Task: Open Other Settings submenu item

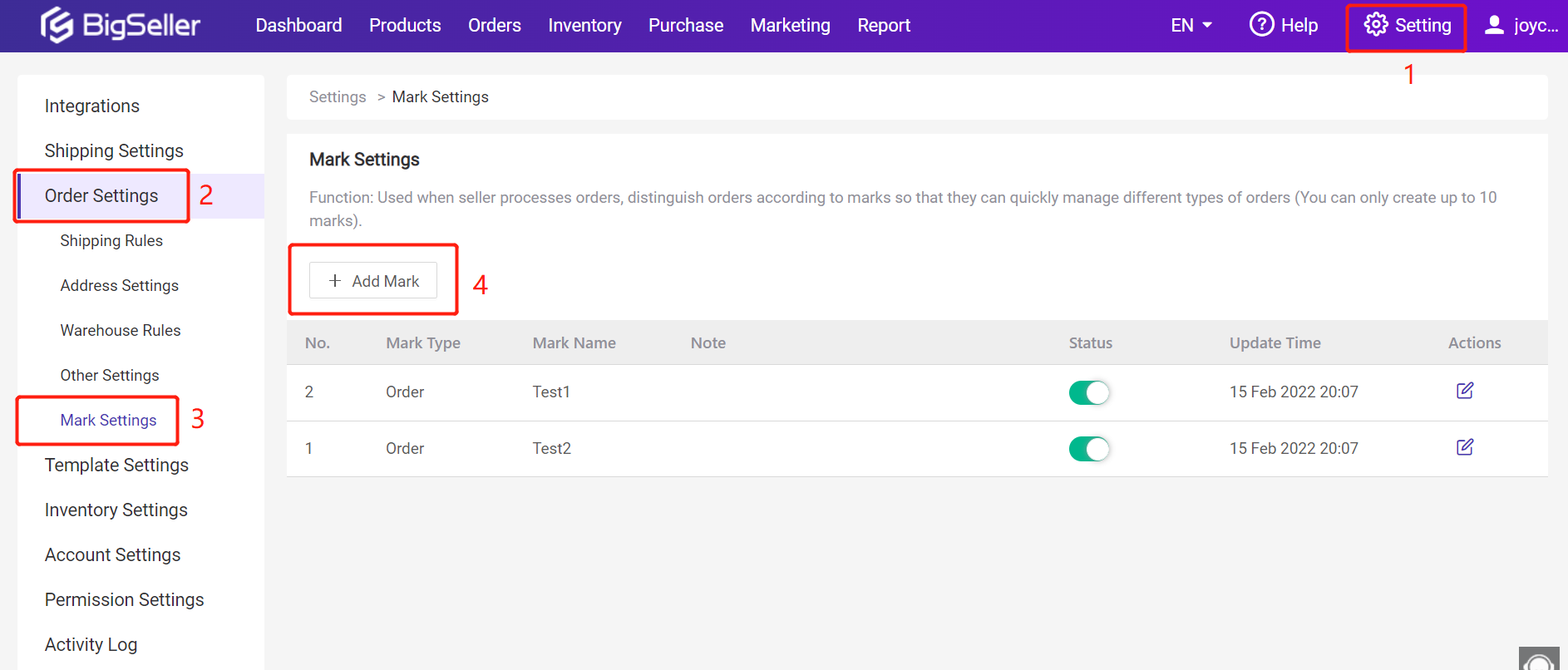Action: coord(110,375)
